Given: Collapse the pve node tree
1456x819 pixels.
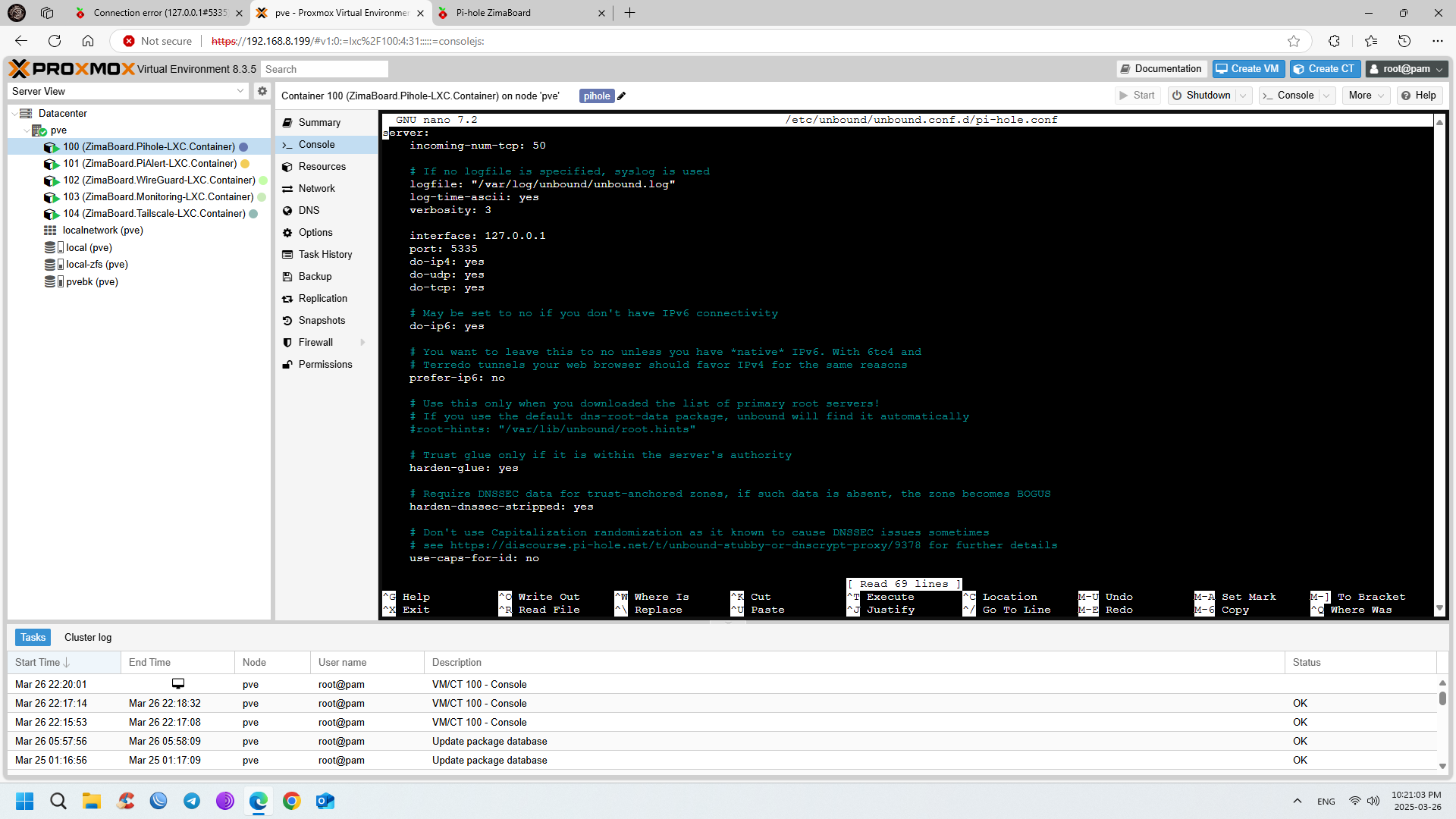Looking at the screenshot, I should point(27,130).
